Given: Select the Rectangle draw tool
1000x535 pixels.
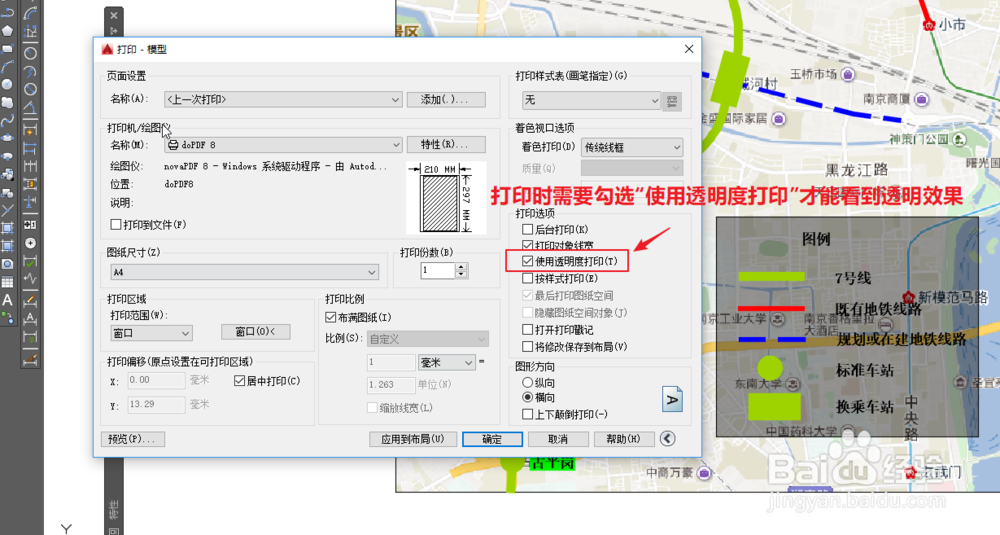Looking at the screenshot, I should point(7,48).
